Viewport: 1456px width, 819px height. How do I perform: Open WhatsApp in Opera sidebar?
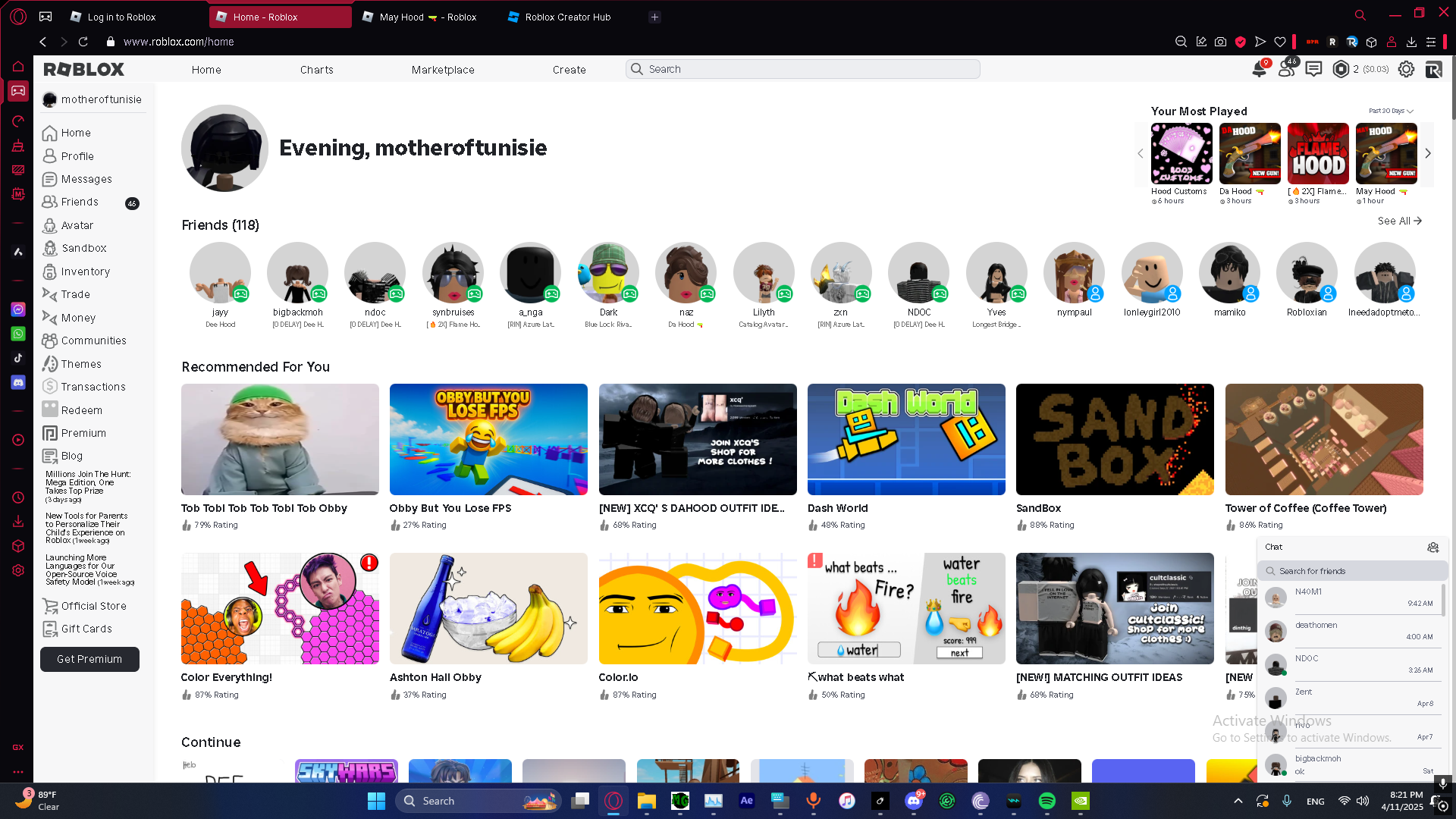click(18, 334)
